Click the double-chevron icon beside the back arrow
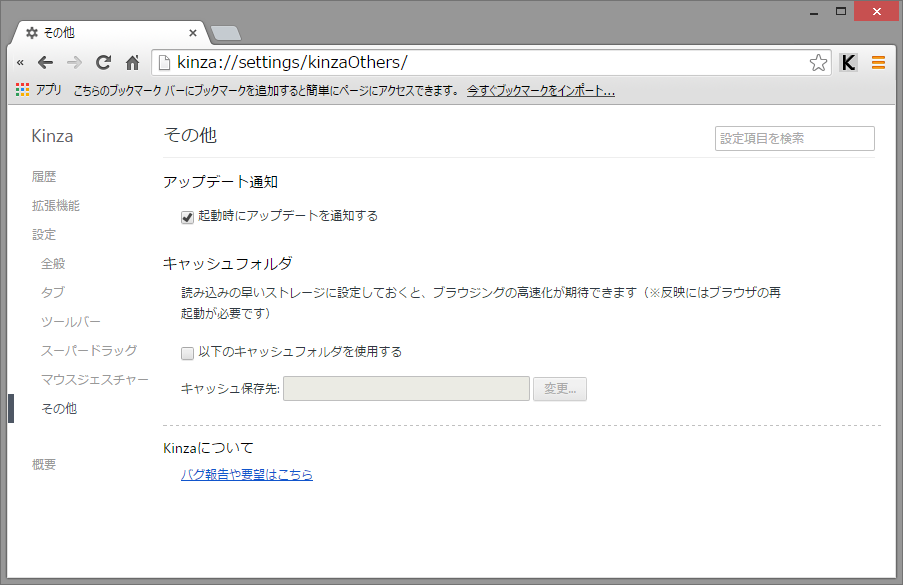This screenshot has height=585, width=903. [x=20, y=62]
